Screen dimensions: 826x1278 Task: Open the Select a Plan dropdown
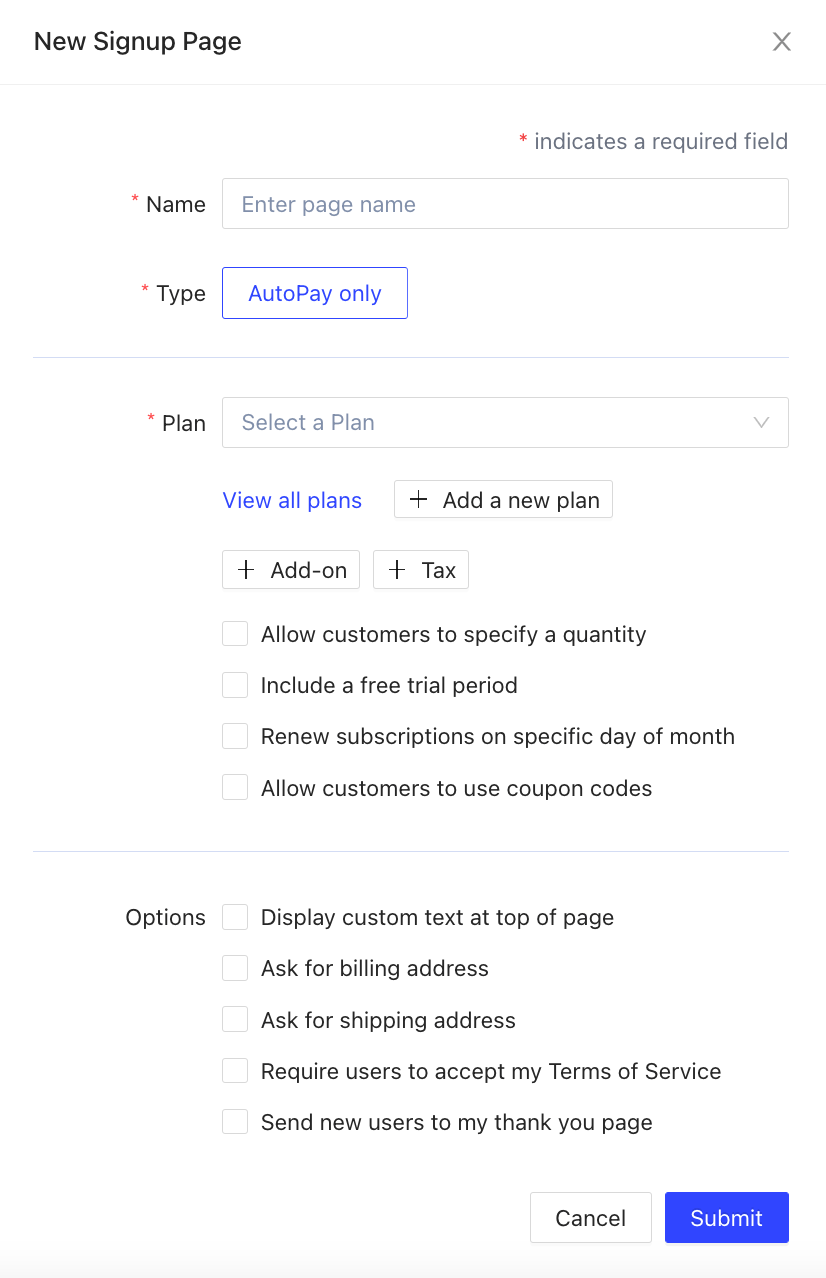(x=490, y=422)
